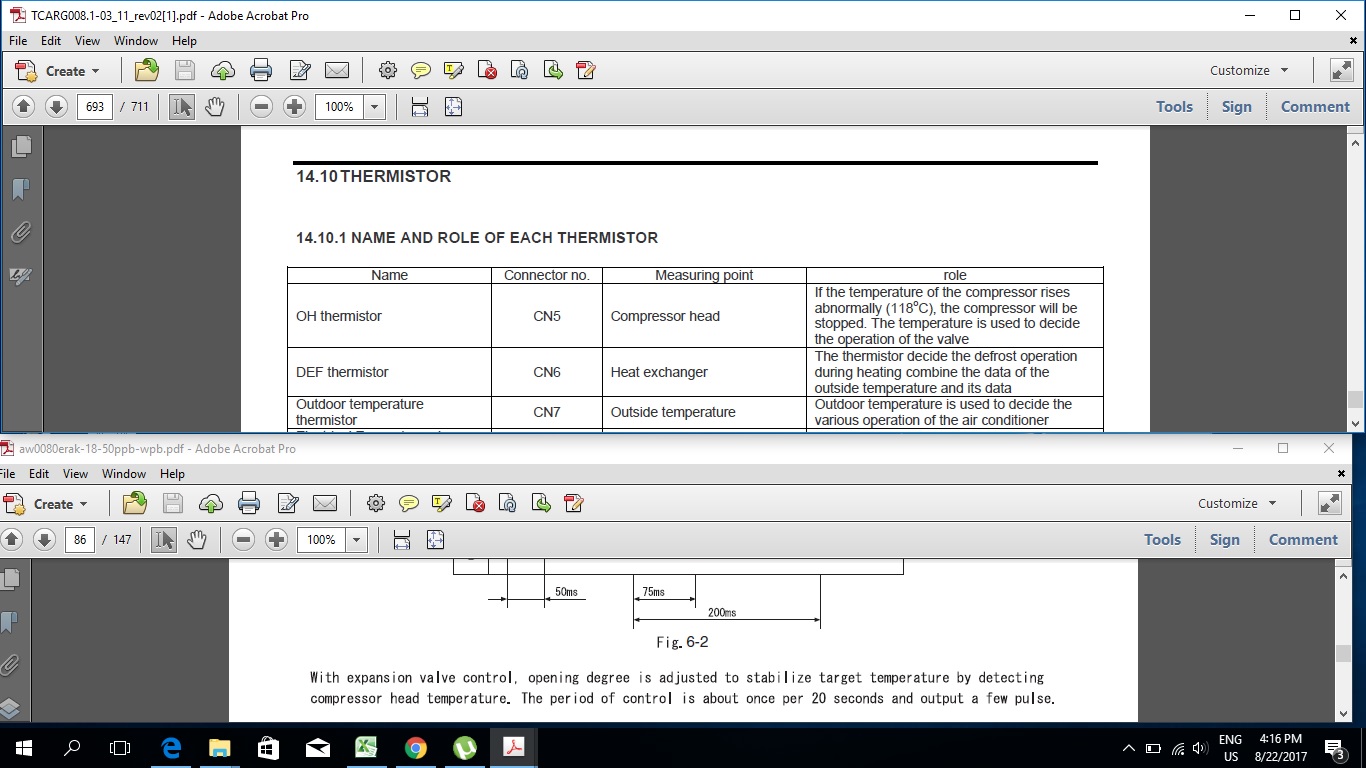
Task: Open the settings gear in top window toolbar
Action: pyautogui.click(x=388, y=70)
